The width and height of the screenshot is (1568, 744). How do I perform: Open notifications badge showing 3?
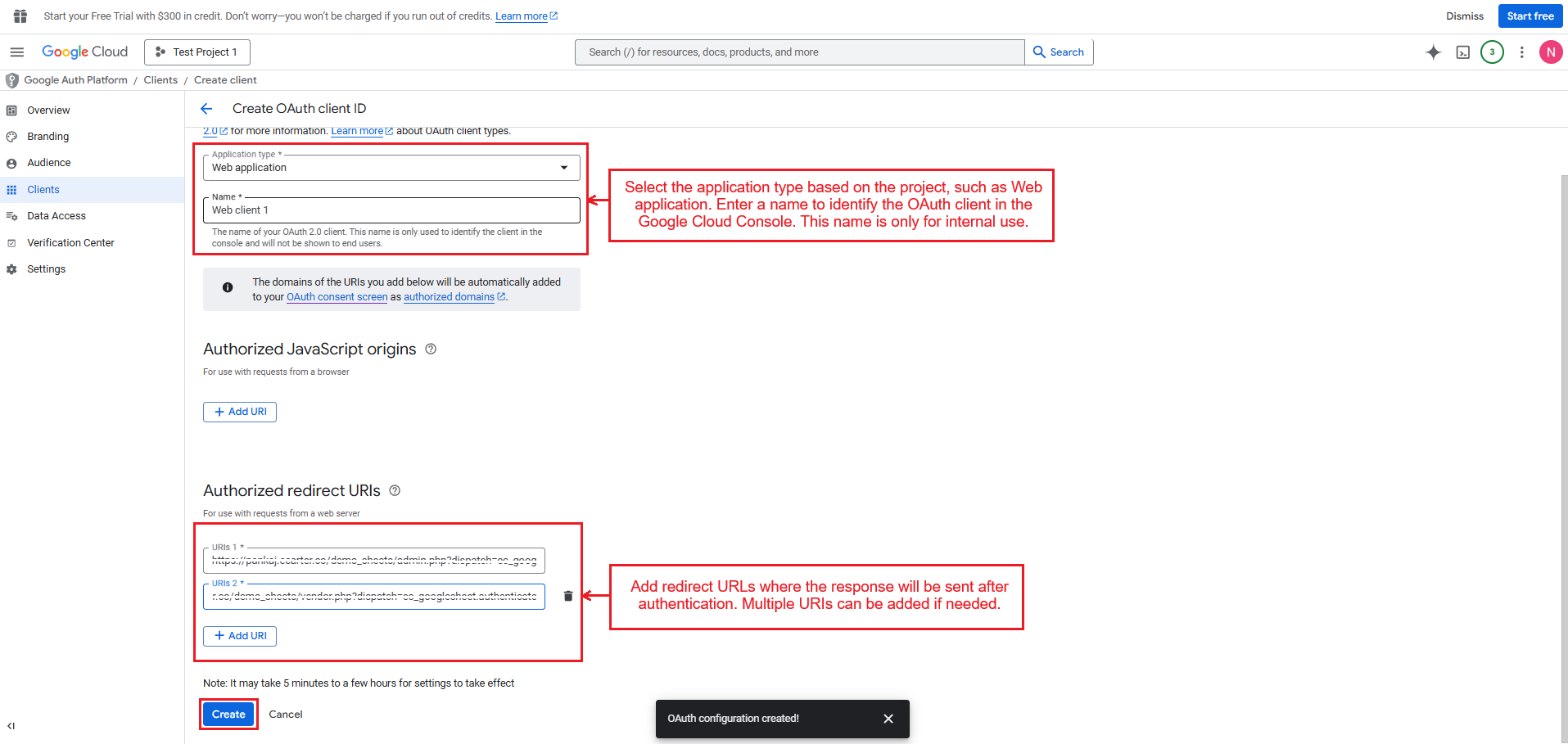[x=1491, y=52]
